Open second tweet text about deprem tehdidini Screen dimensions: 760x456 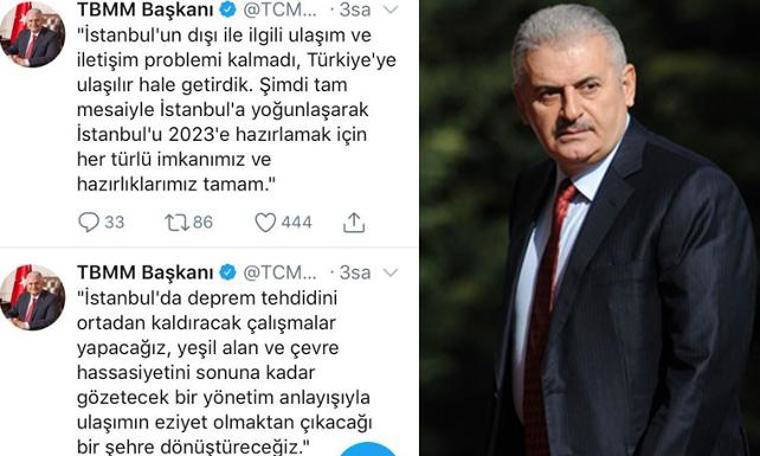(x=224, y=372)
